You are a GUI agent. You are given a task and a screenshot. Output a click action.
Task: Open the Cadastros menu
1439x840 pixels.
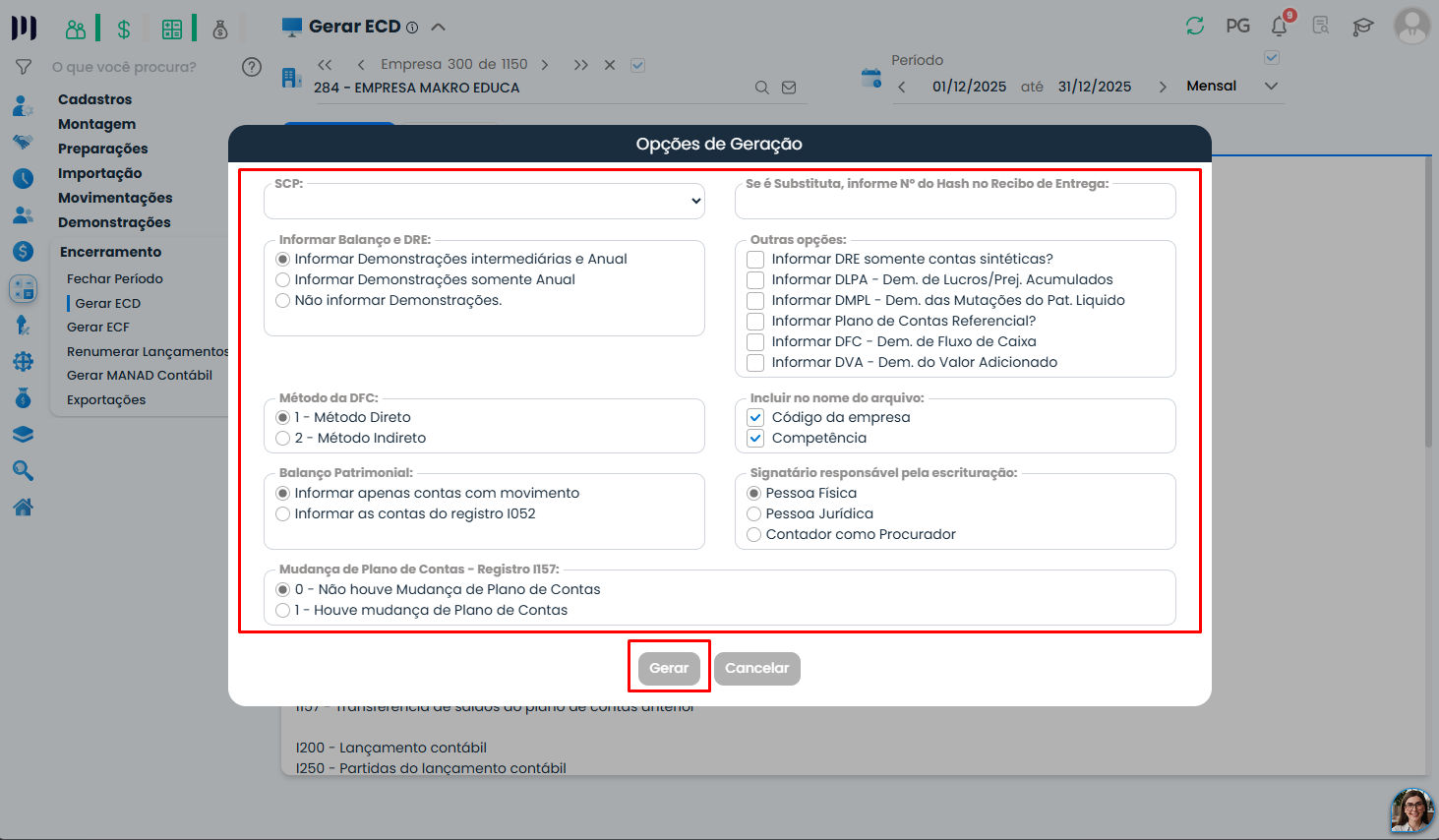coord(94,99)
